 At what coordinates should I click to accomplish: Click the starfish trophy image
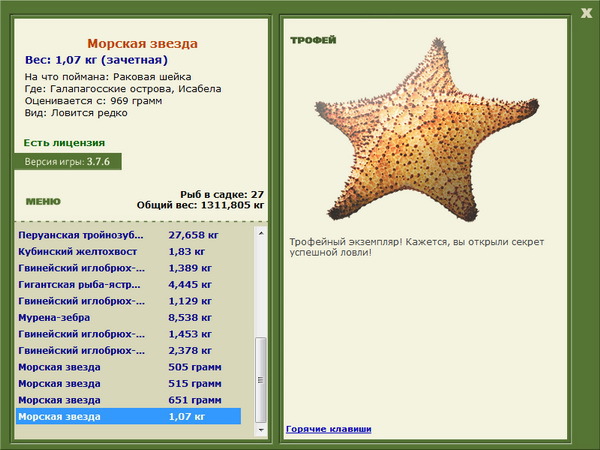tap(427, 129)
